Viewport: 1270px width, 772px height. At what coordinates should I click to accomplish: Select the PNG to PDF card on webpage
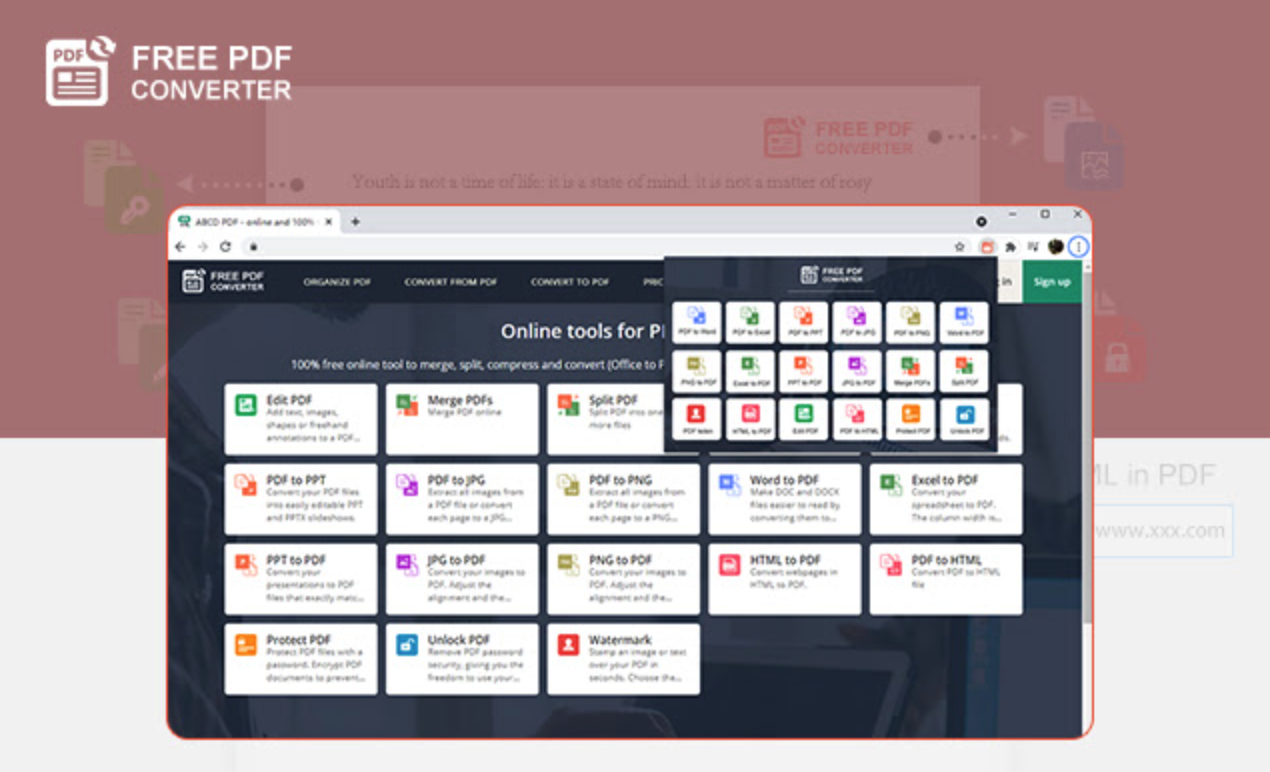pyautogui.click(x=623, y=579)
